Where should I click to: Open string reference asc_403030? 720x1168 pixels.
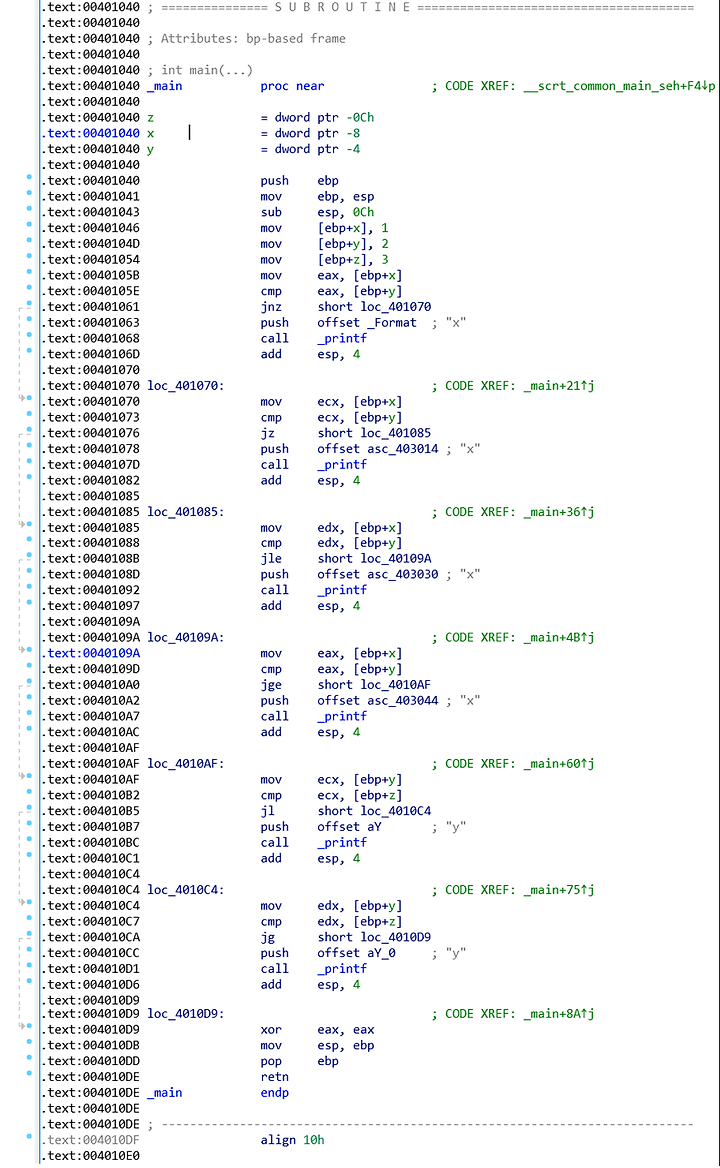[403, 574]
